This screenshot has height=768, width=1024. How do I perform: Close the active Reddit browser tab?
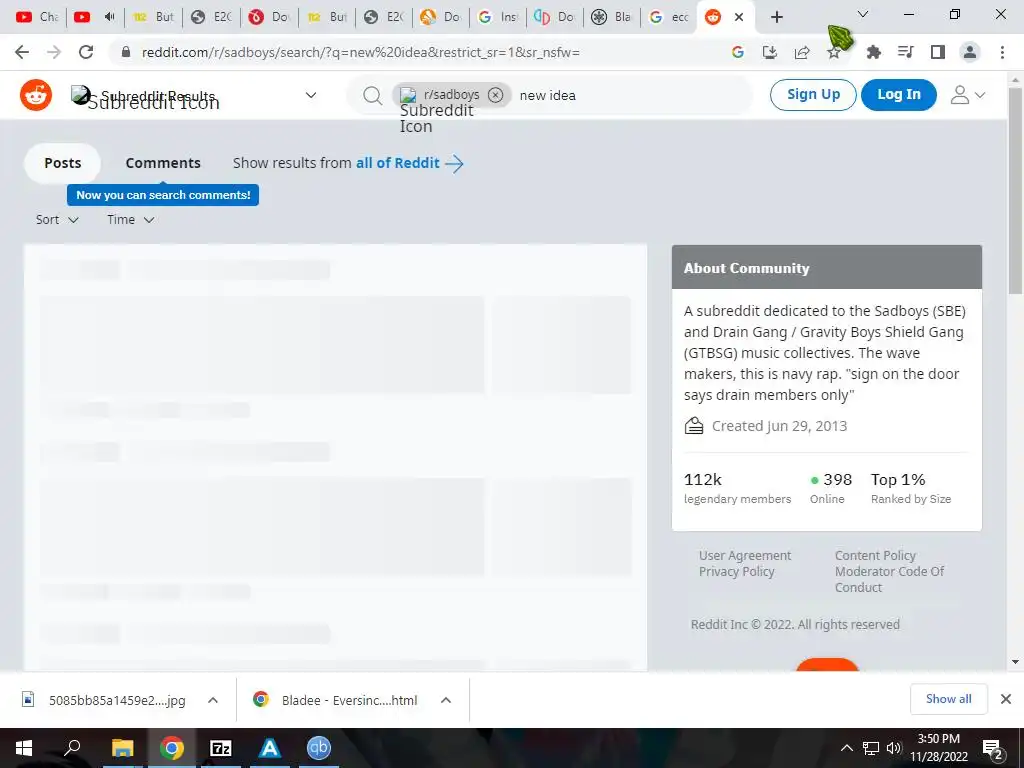pyautogui.click(x=739, y=17)
